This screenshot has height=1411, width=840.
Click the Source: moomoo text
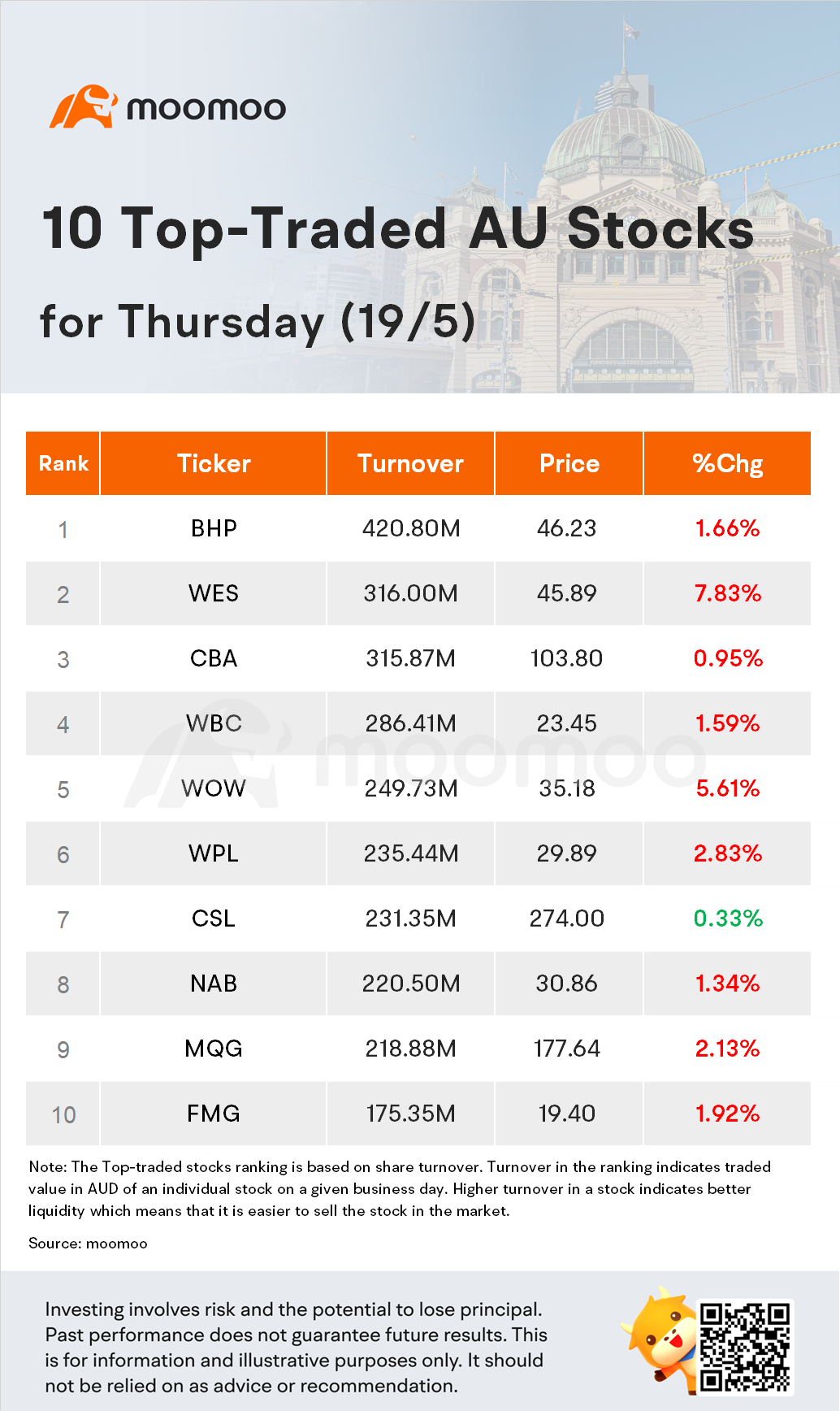[88, 1244]
